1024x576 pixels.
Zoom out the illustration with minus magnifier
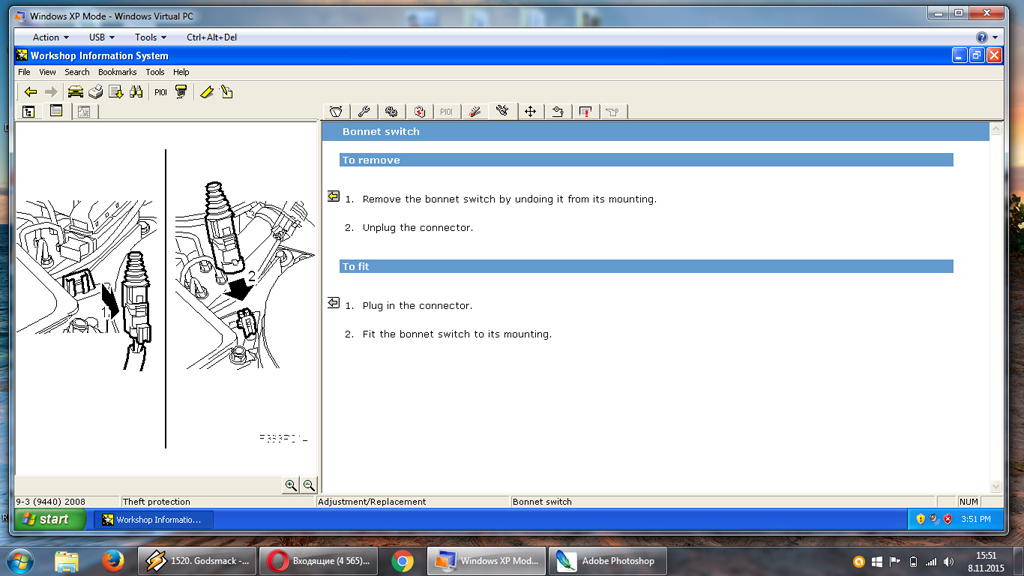309,485
